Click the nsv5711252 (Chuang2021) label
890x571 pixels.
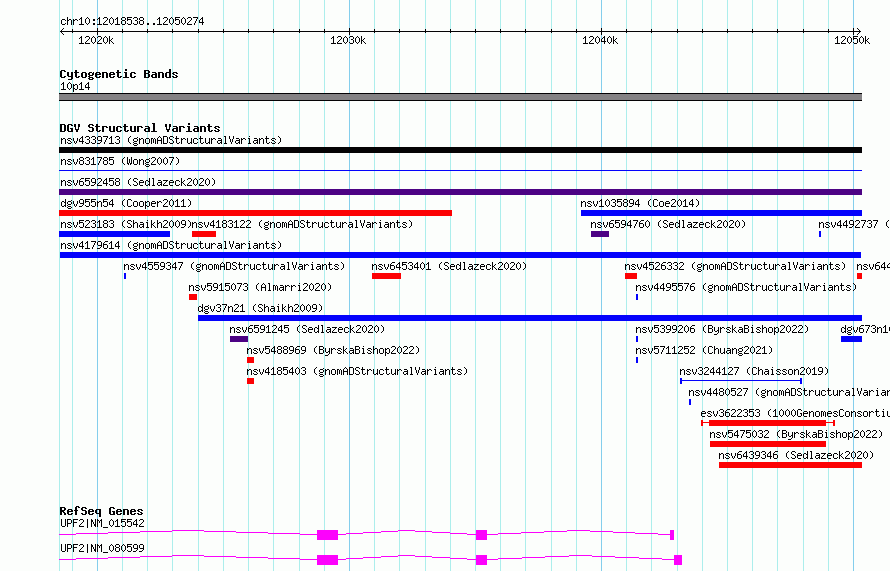704,350
